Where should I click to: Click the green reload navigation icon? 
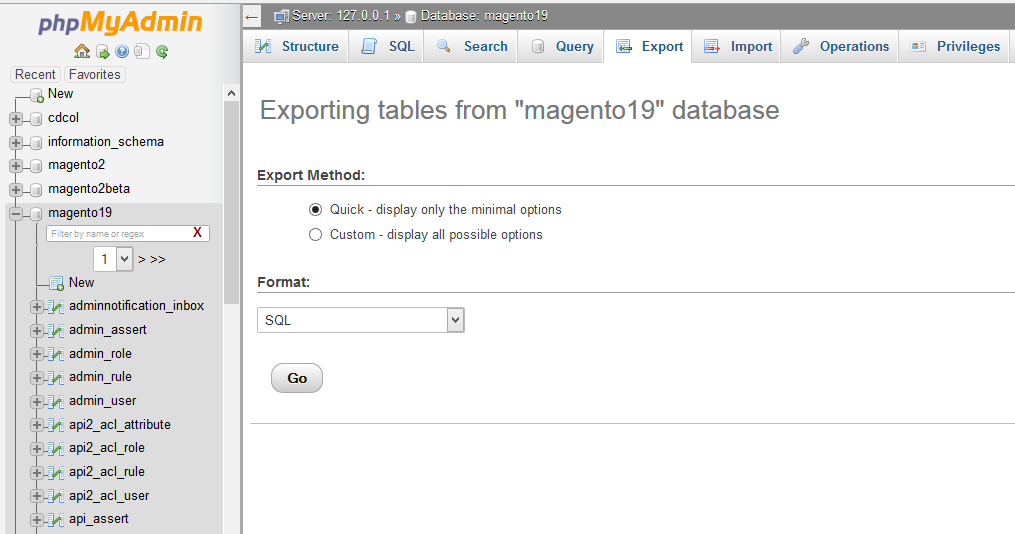pyautogui.click(x=162, y=51)
